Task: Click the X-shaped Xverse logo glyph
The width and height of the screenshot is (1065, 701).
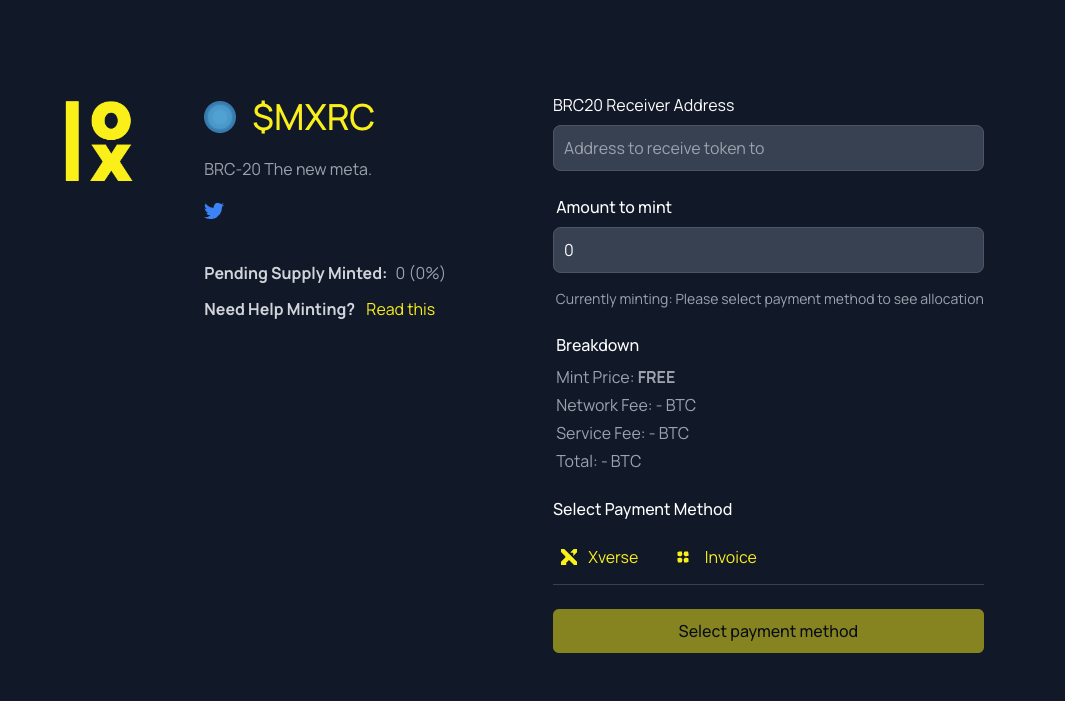Action: click(569, 557)
